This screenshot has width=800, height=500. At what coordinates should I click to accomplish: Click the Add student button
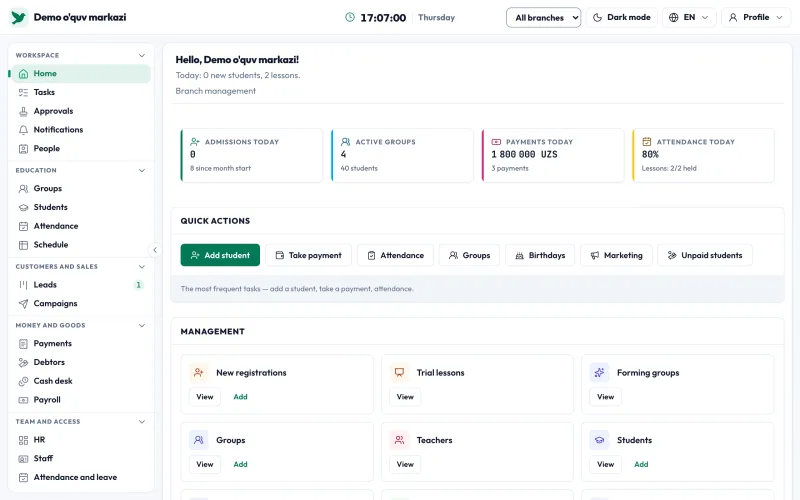pos(220,255)
